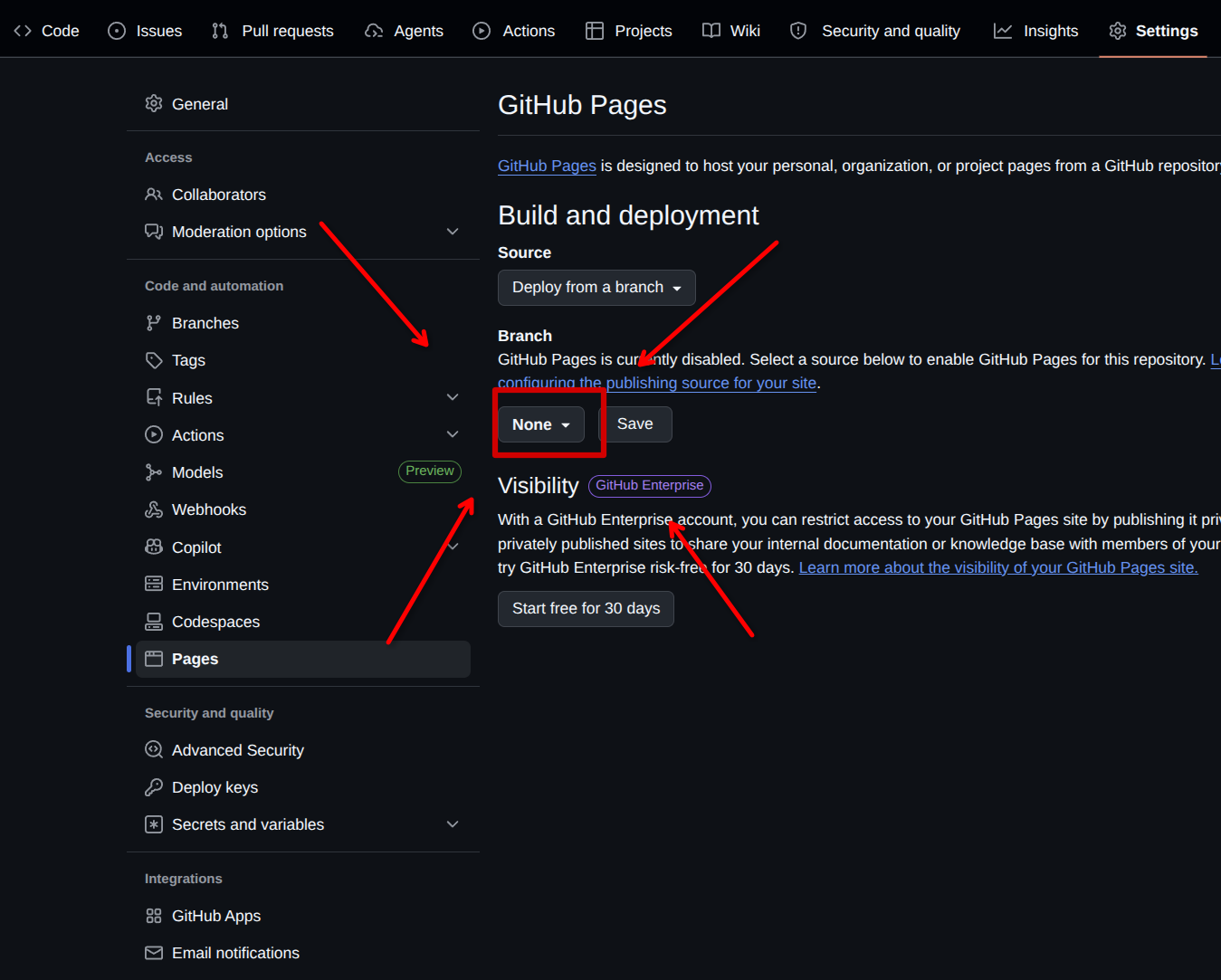This screenshot has height=980, width=1221.
Task: Click the Moderation options comment icon
Action: coord(154,232)
